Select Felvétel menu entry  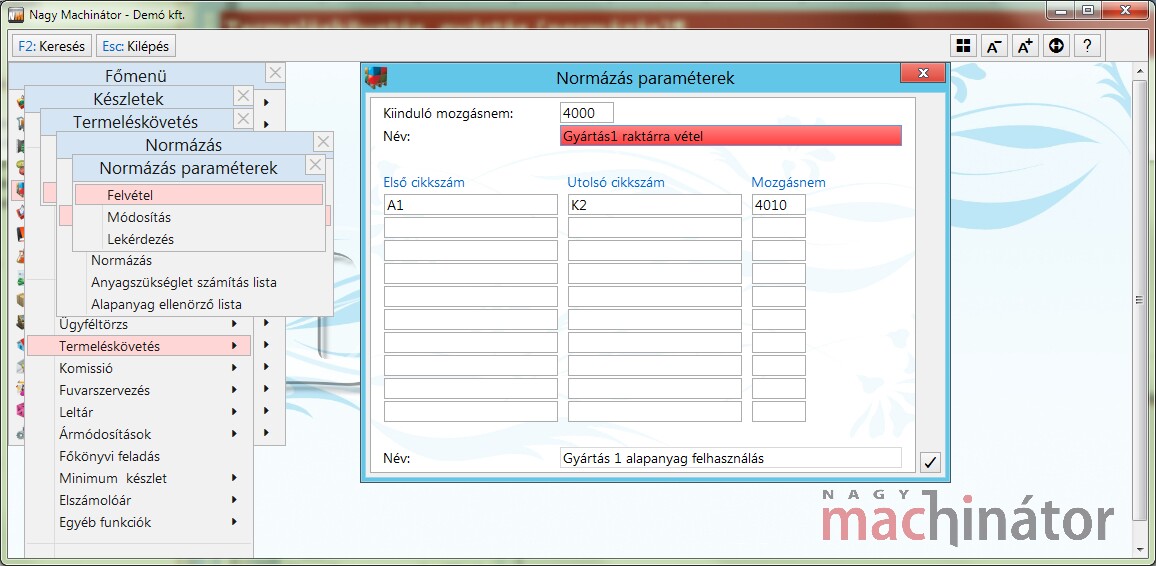(x=199, y=195)
